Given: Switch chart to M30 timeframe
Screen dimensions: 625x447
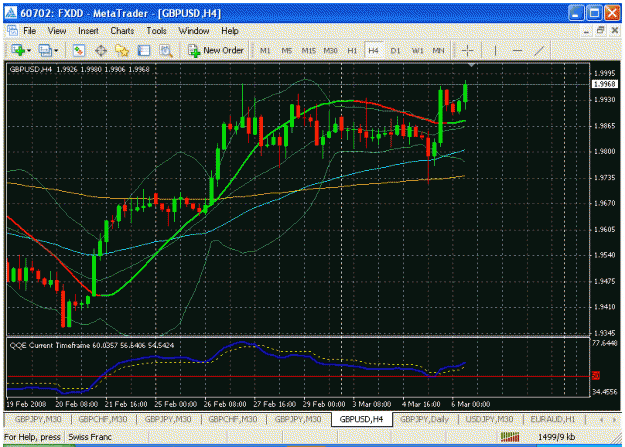Looking at the screenshot, I should click(330, 51).
